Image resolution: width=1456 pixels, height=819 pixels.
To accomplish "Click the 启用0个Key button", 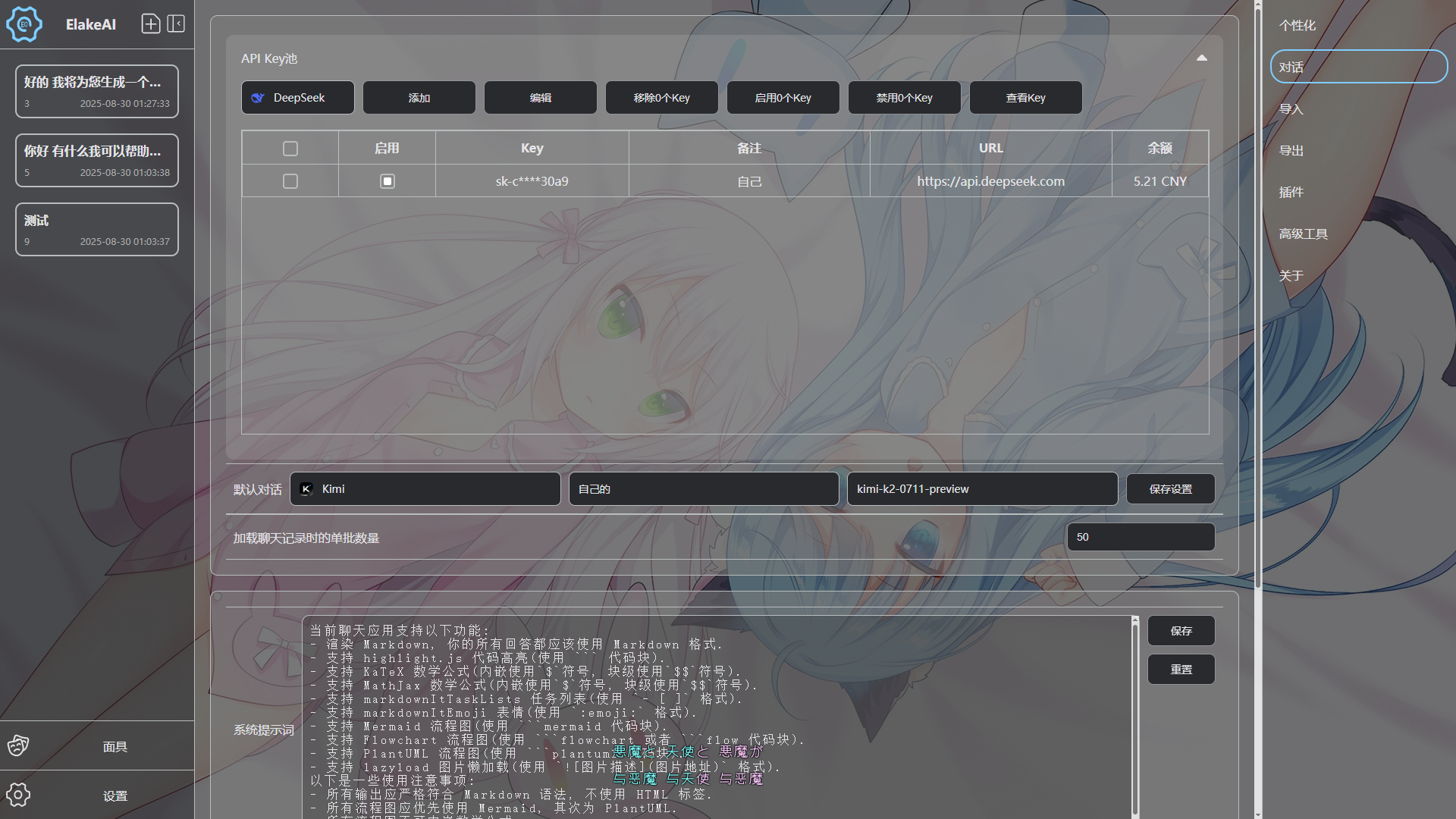I will coord(783,98).
